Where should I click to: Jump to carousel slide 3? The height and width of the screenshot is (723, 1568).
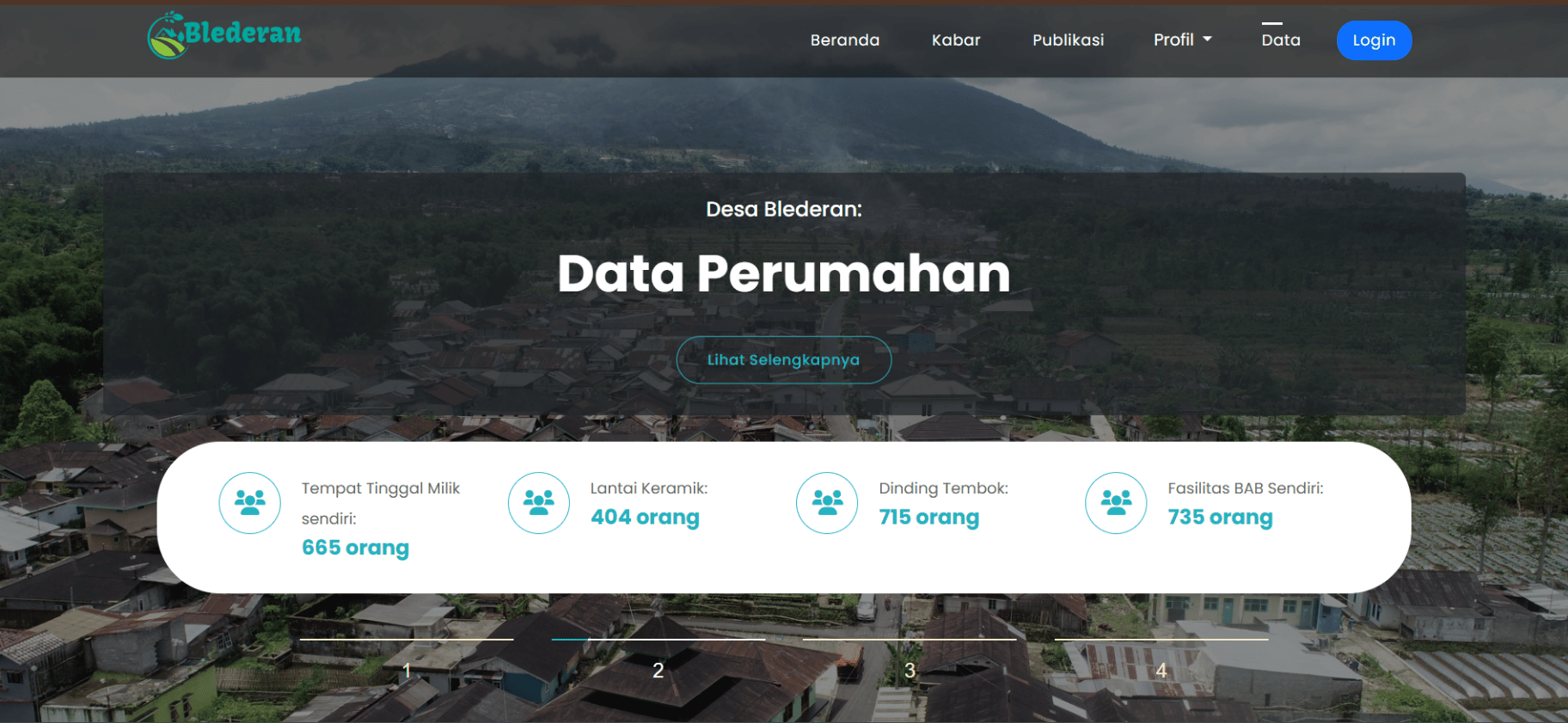(x=910, y=660)
